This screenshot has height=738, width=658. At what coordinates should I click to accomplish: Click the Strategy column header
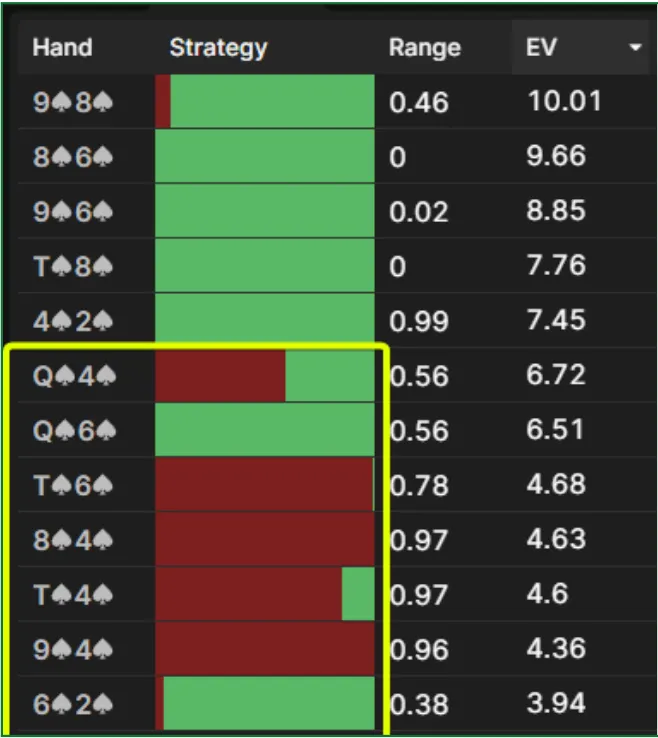coord(218,48)
